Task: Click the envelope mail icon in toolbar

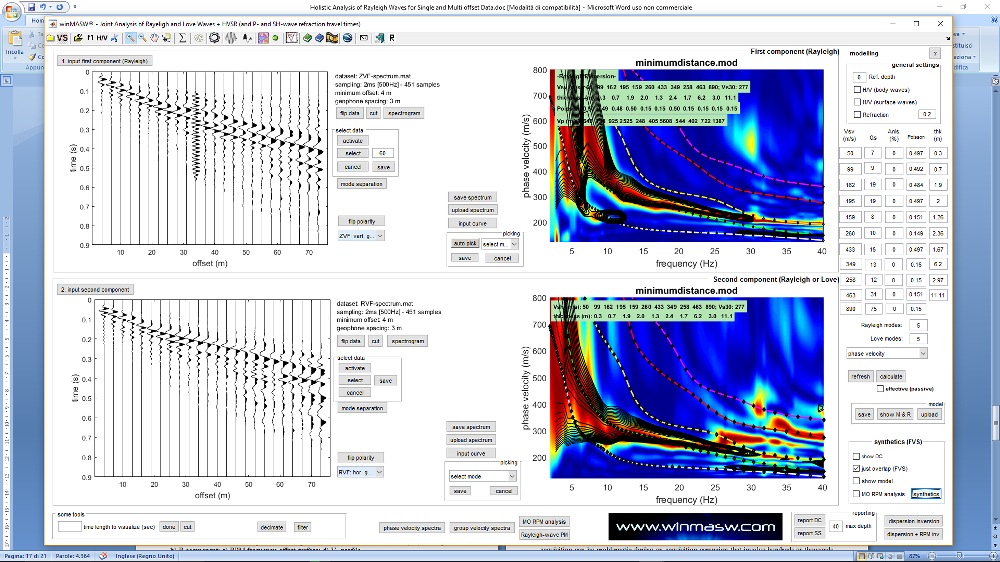Action: (364, 38)
